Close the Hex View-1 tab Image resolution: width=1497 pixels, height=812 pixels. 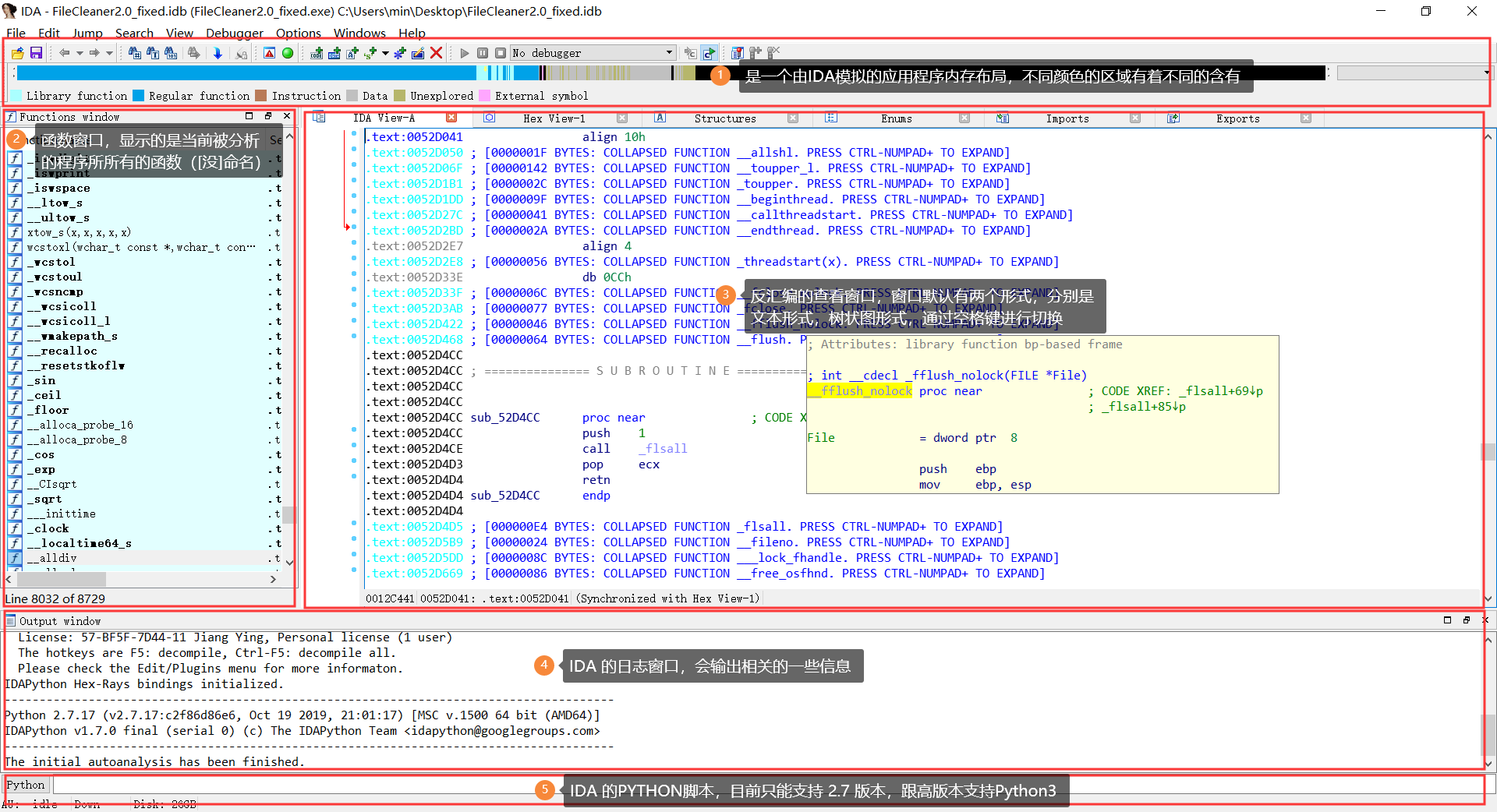point(622,118)
